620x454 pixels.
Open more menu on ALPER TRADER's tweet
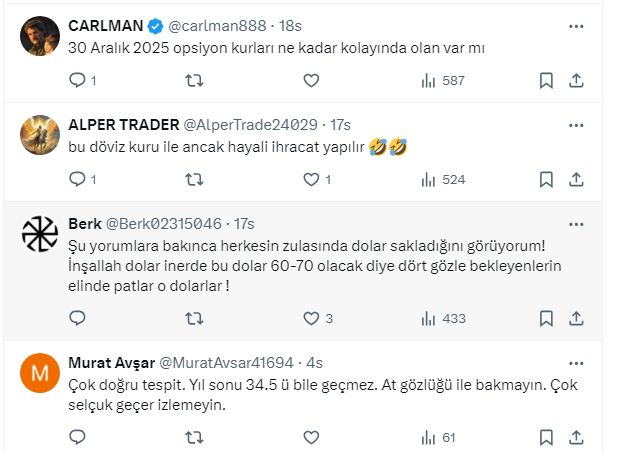tap(577, 125)
